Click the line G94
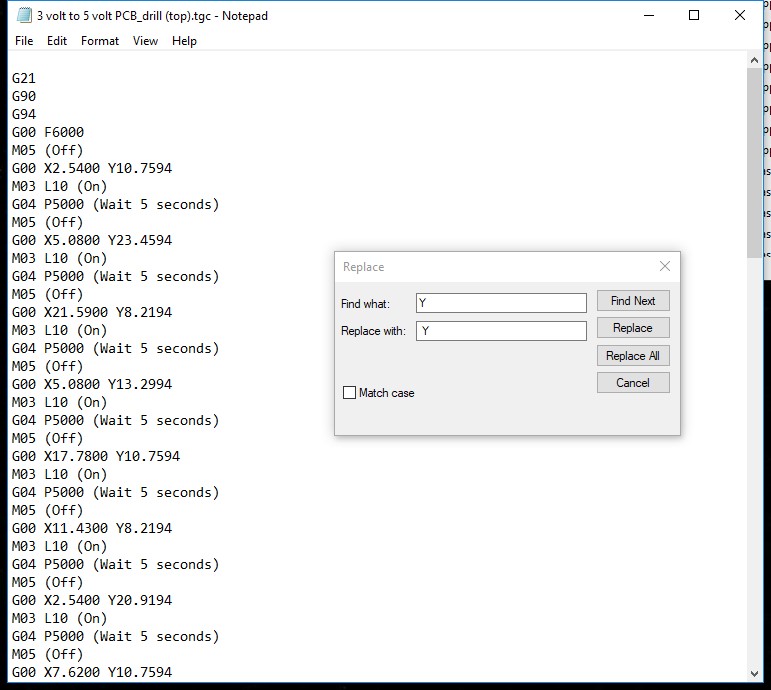 click(24, 114)
